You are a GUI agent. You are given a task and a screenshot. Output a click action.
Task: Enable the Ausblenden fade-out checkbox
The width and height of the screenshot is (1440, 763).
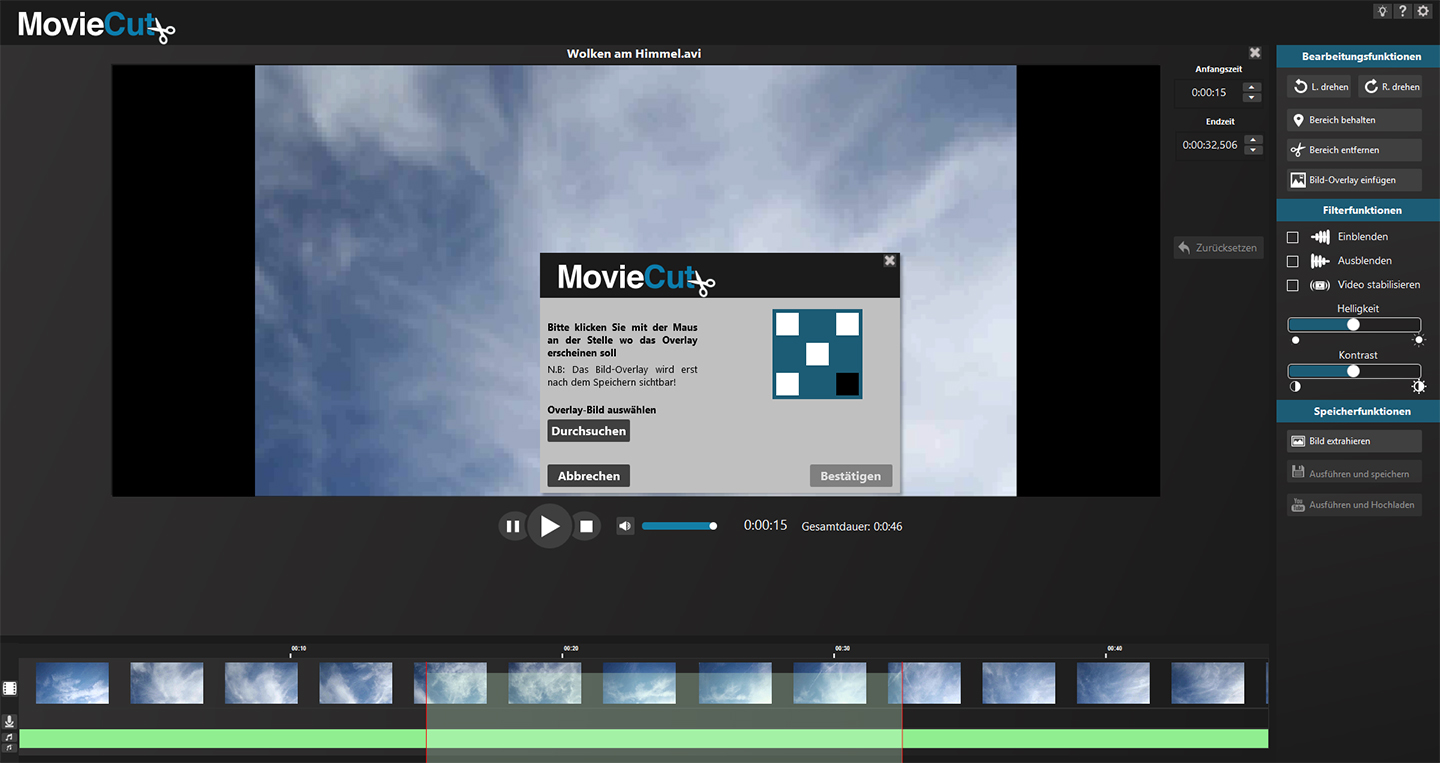point(1293,261)
